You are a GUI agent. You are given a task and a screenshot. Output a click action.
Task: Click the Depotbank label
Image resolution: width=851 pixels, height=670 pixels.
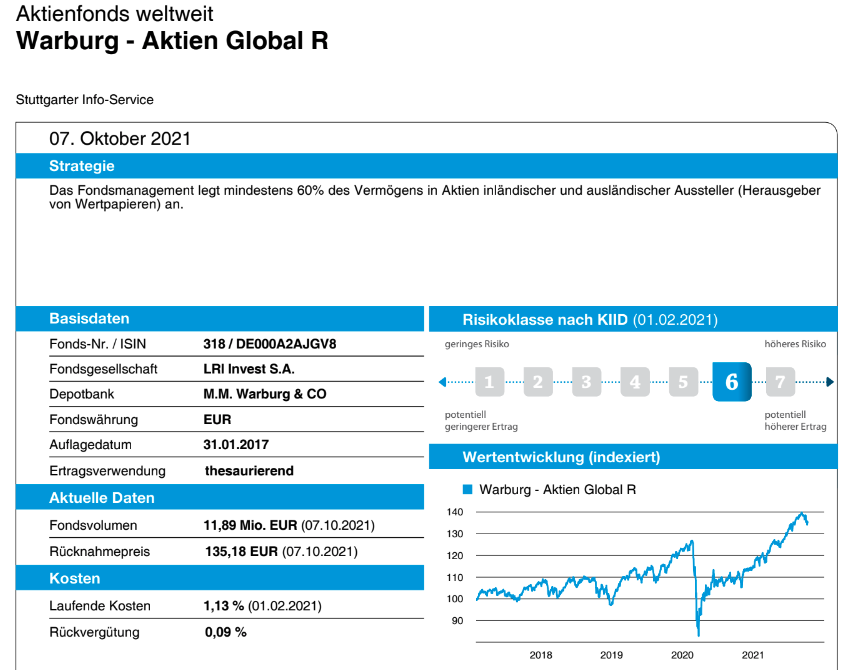(82, 394)
